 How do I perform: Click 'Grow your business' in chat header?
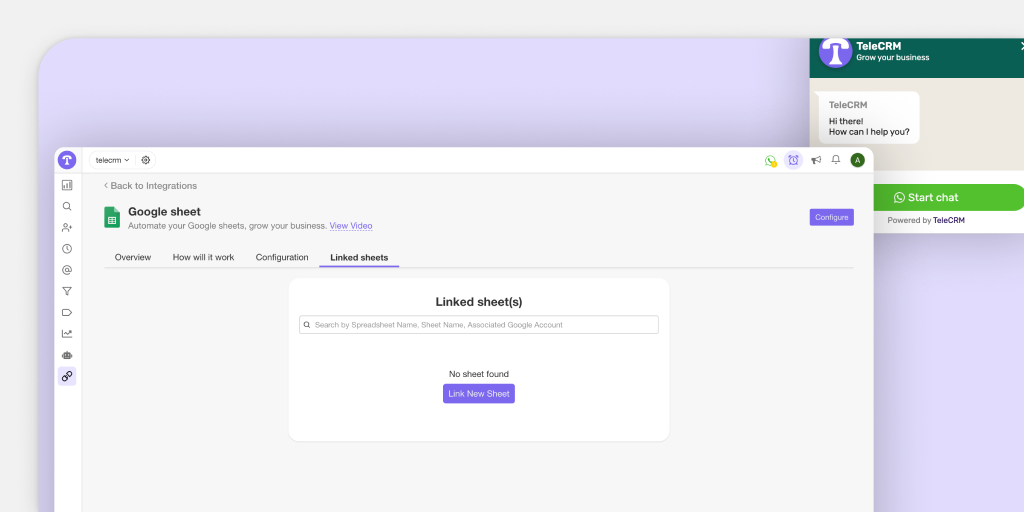click(892, 57)
